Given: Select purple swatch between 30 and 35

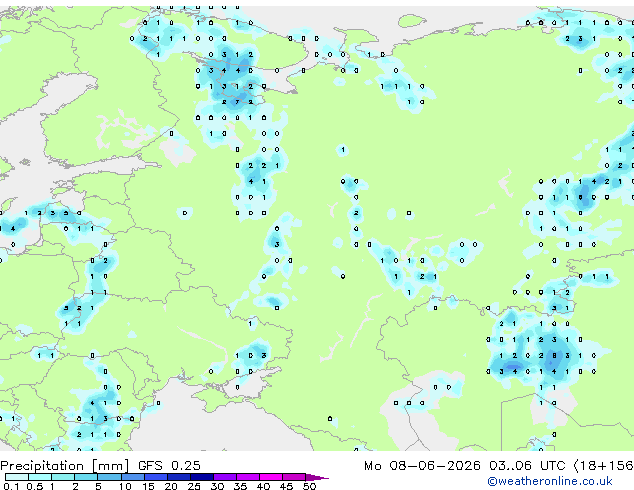Looking at the screenshot, I should coord(225,477).
